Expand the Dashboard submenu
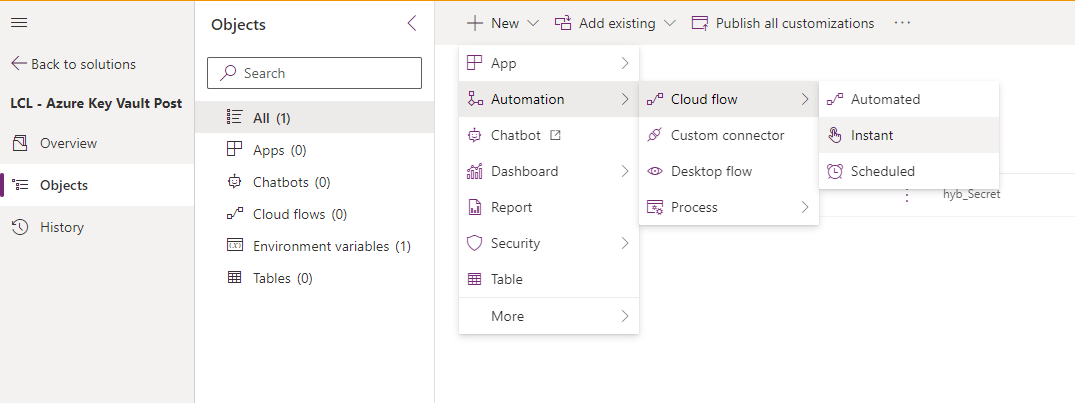 tap(625, 171)
